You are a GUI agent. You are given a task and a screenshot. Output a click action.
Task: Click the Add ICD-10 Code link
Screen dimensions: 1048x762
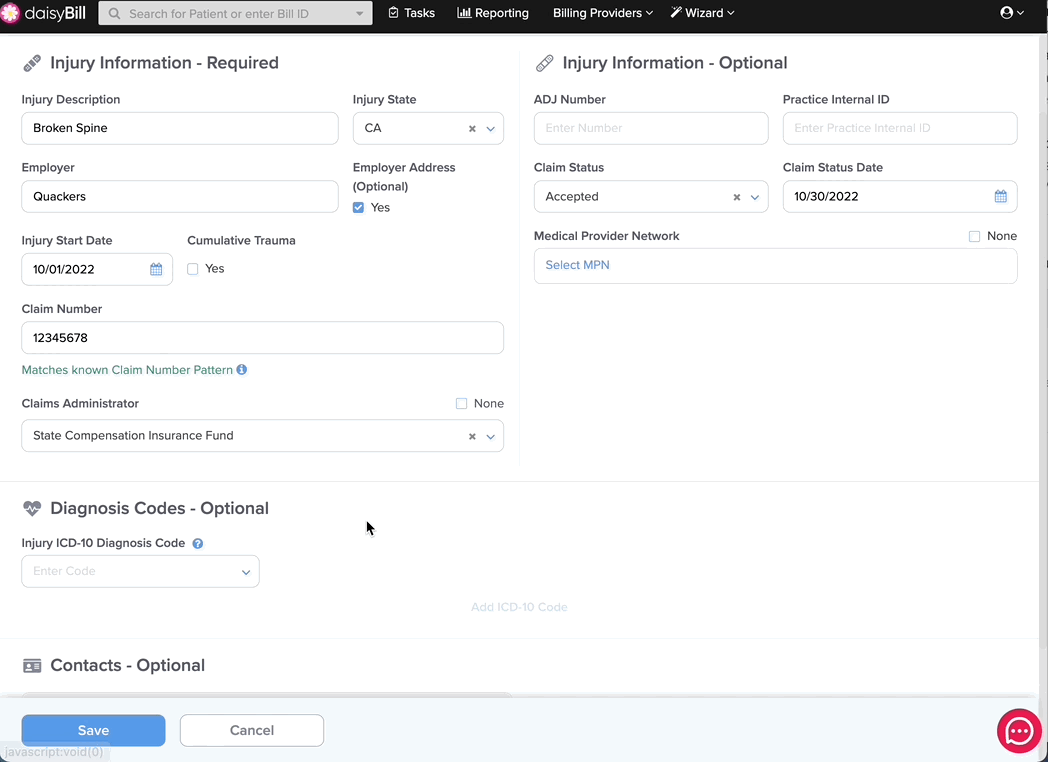coord(519,607)
